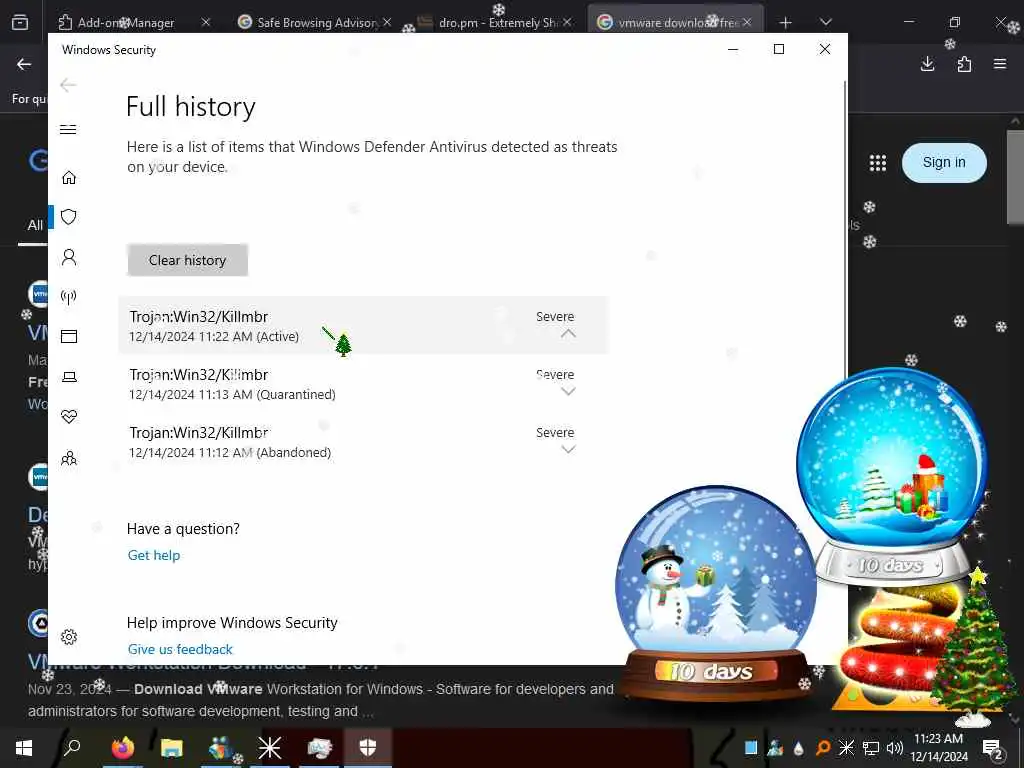Go back using Windows Security back arrow

[x=68, y=85]
